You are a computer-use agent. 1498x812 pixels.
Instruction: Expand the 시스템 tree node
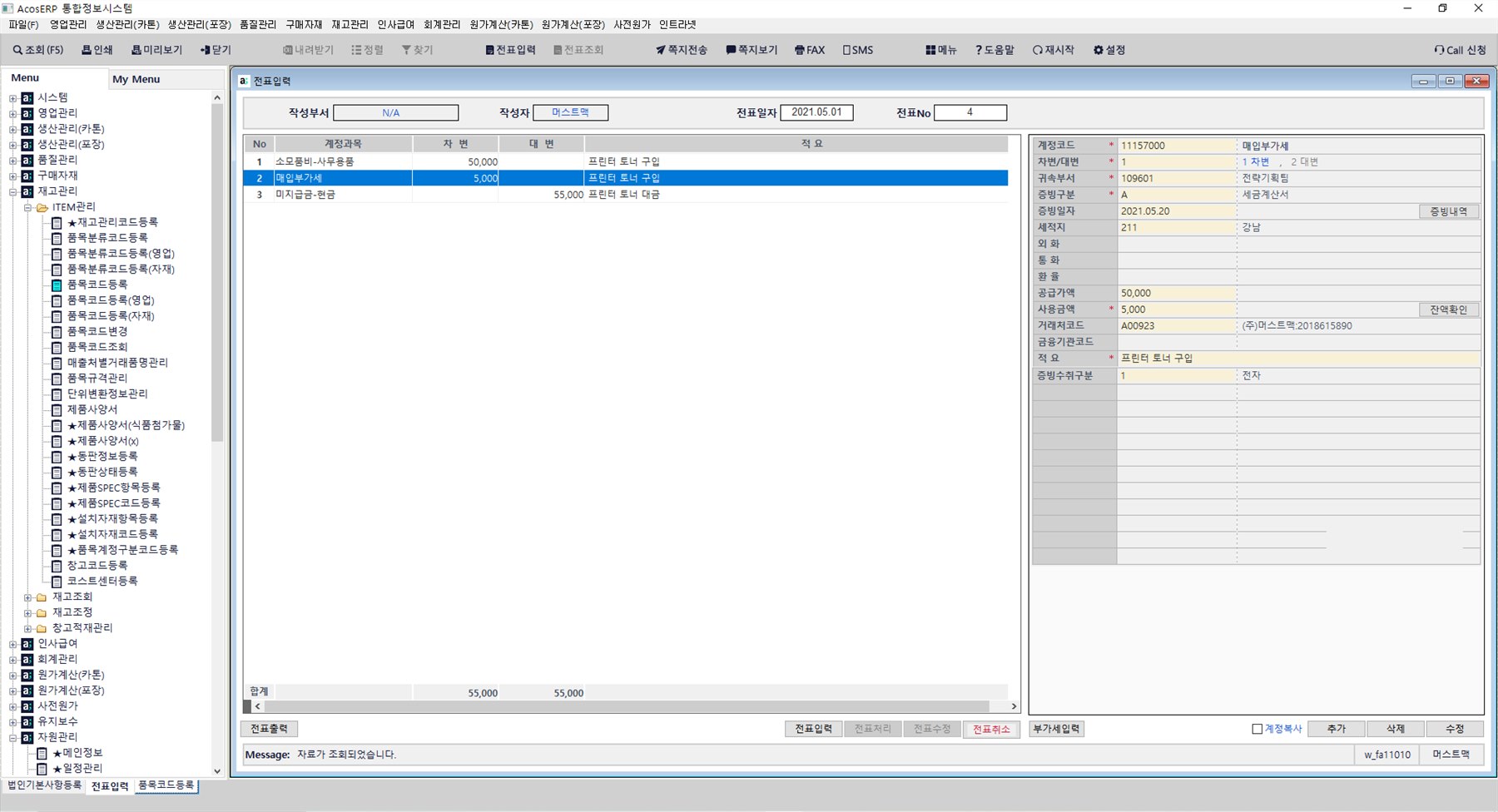pos(13,98)
